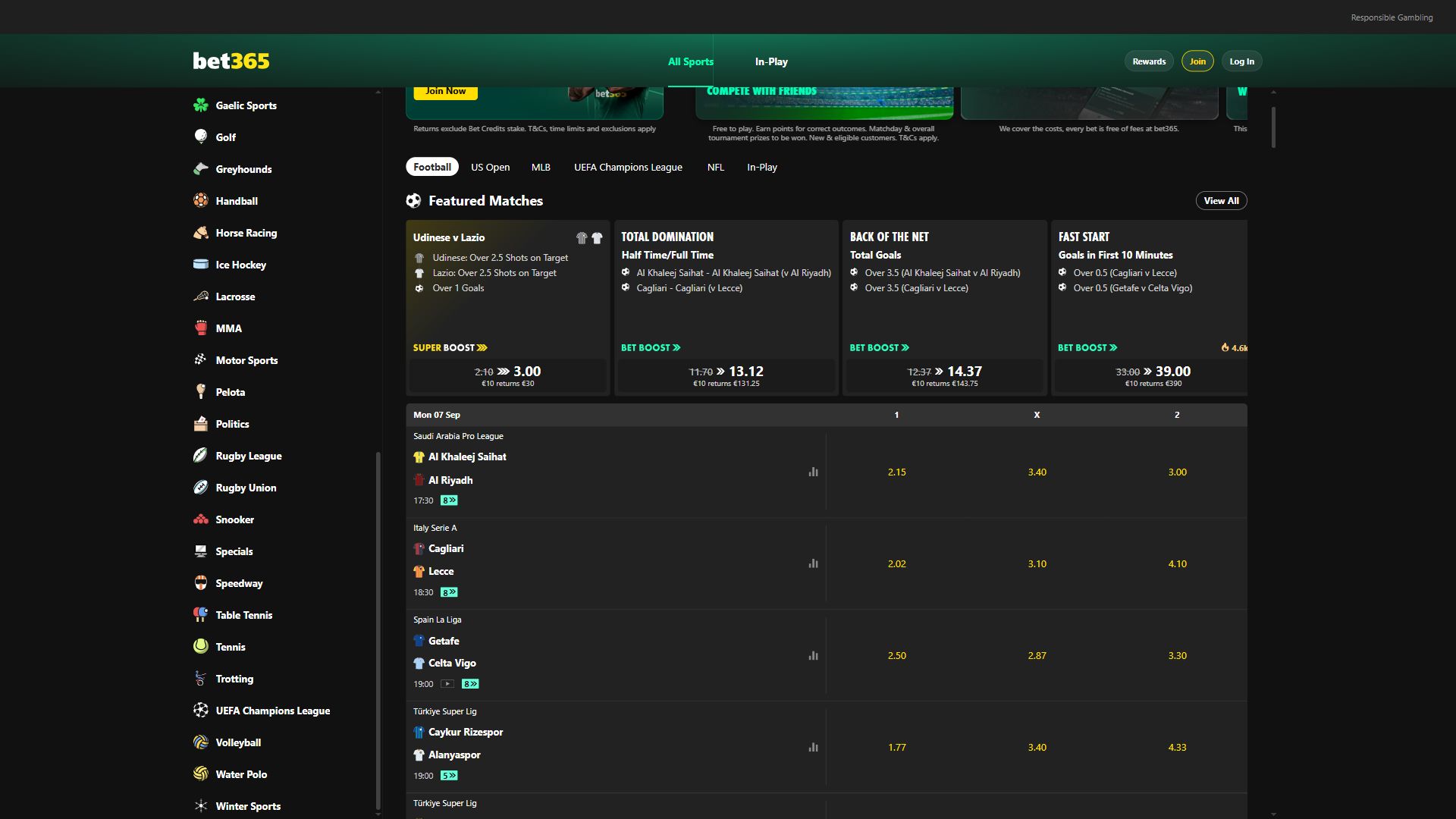Click the Motor Sports flag icon
Image resolution: width=1456 pixels, height=819 pixels.
(200, 360)
